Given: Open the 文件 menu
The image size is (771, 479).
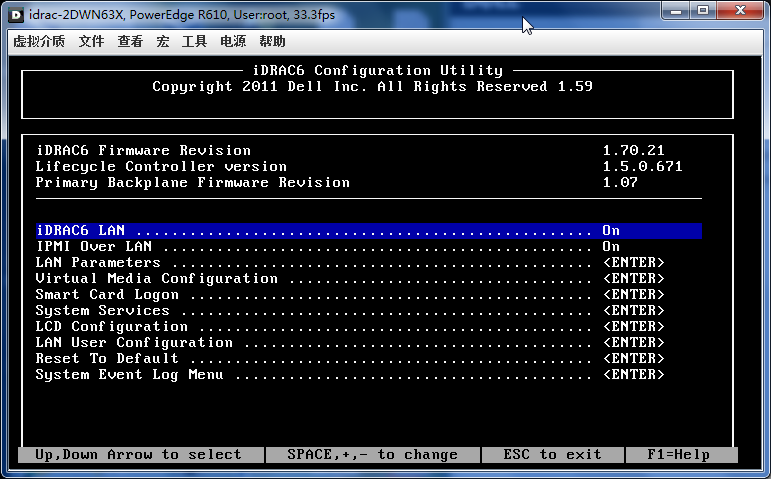Looking at the screenshot, I should click(91, 41).
